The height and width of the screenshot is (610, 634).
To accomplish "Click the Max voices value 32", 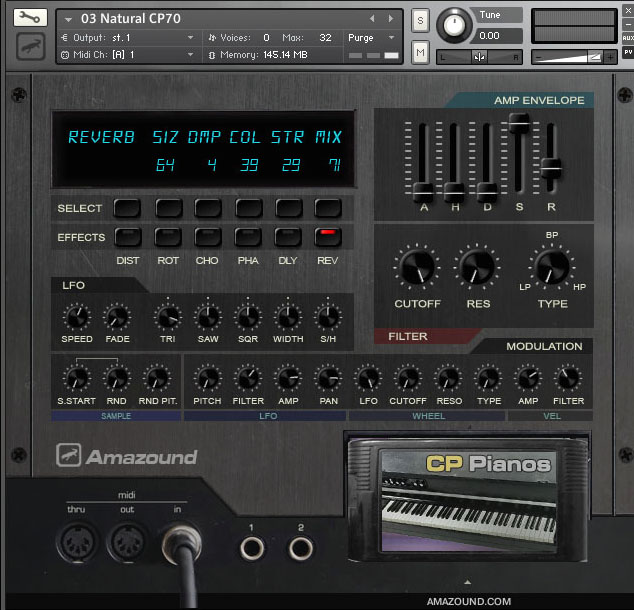I will (x=325, y=38).
